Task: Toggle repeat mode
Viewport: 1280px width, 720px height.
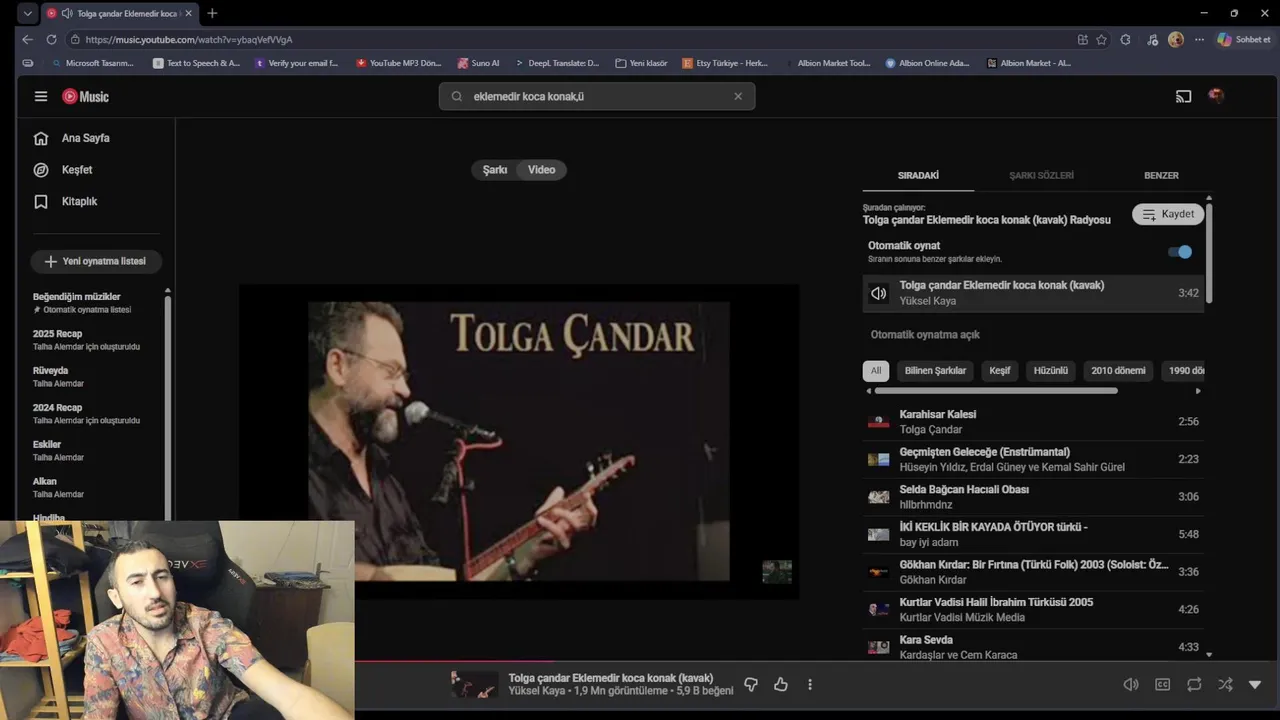Action: click(x=1194, y=685)
